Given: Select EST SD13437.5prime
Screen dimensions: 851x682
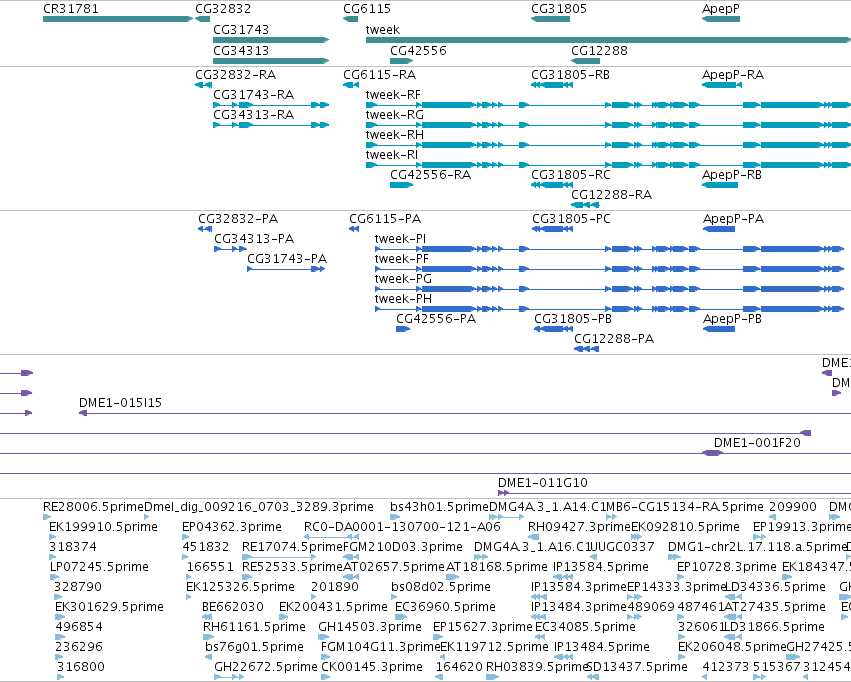Looking at the screenshot, I should (593, 677).
